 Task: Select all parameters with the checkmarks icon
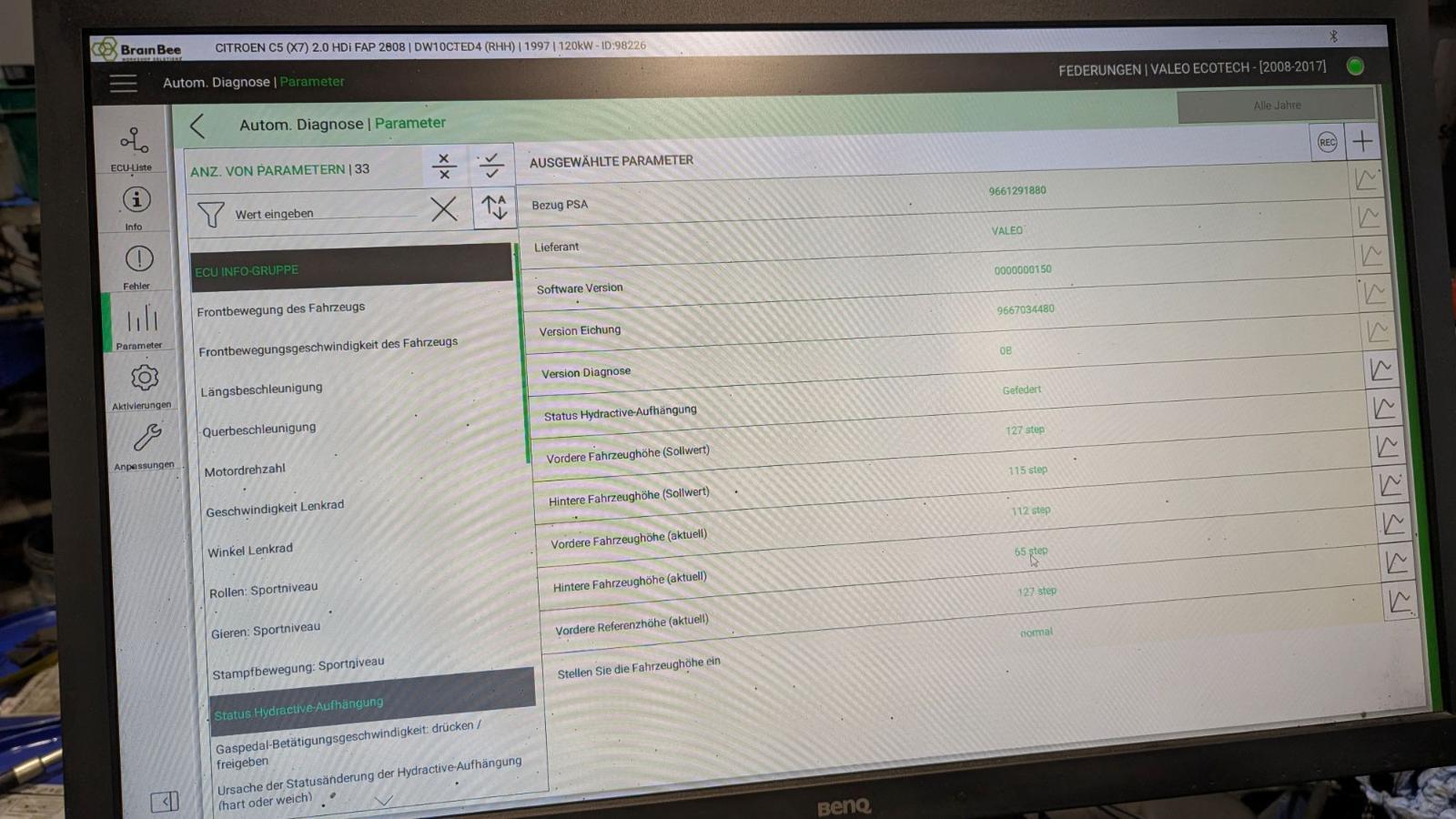tap(491, 165)
